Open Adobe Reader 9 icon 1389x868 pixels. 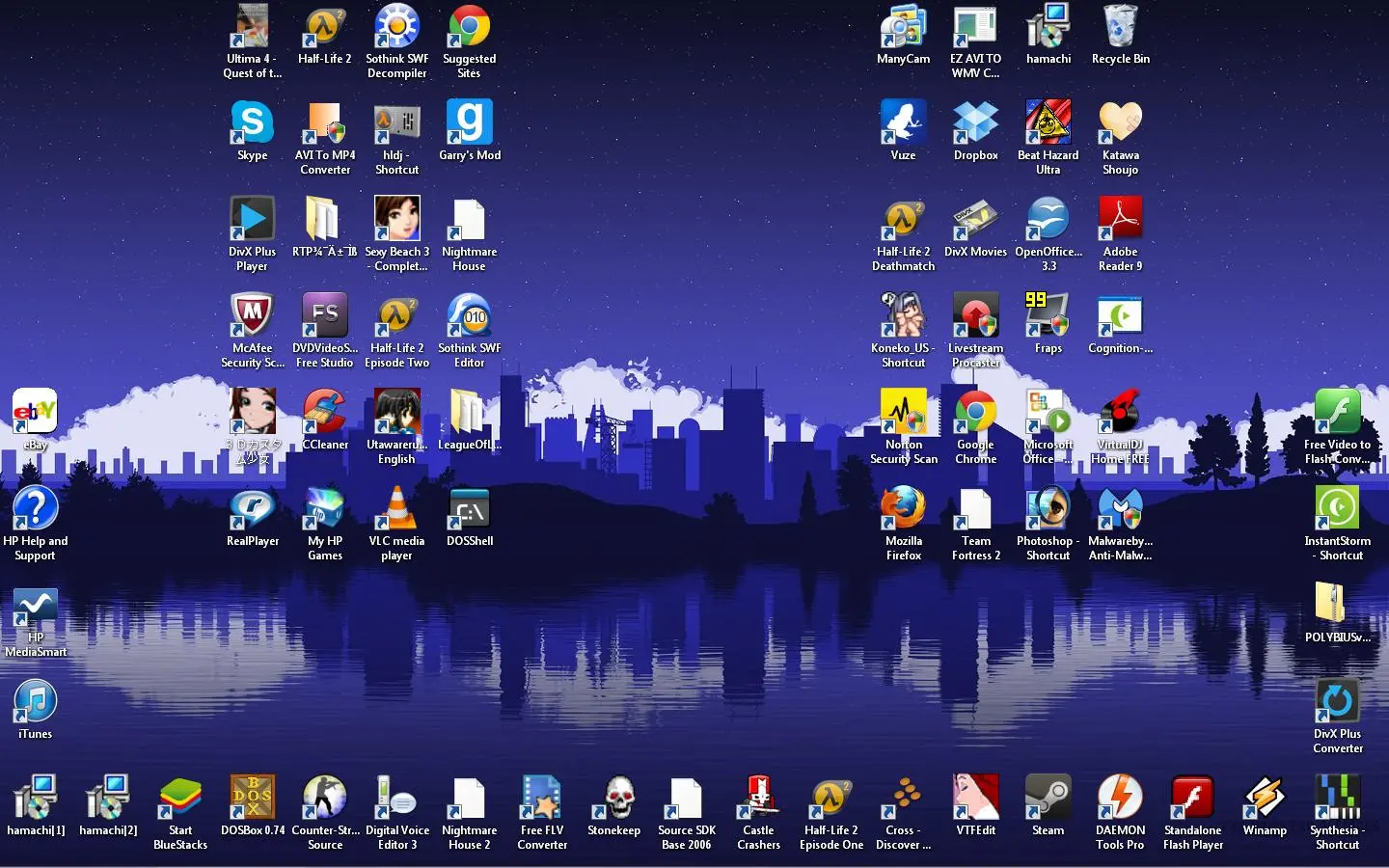(1121, 219)
